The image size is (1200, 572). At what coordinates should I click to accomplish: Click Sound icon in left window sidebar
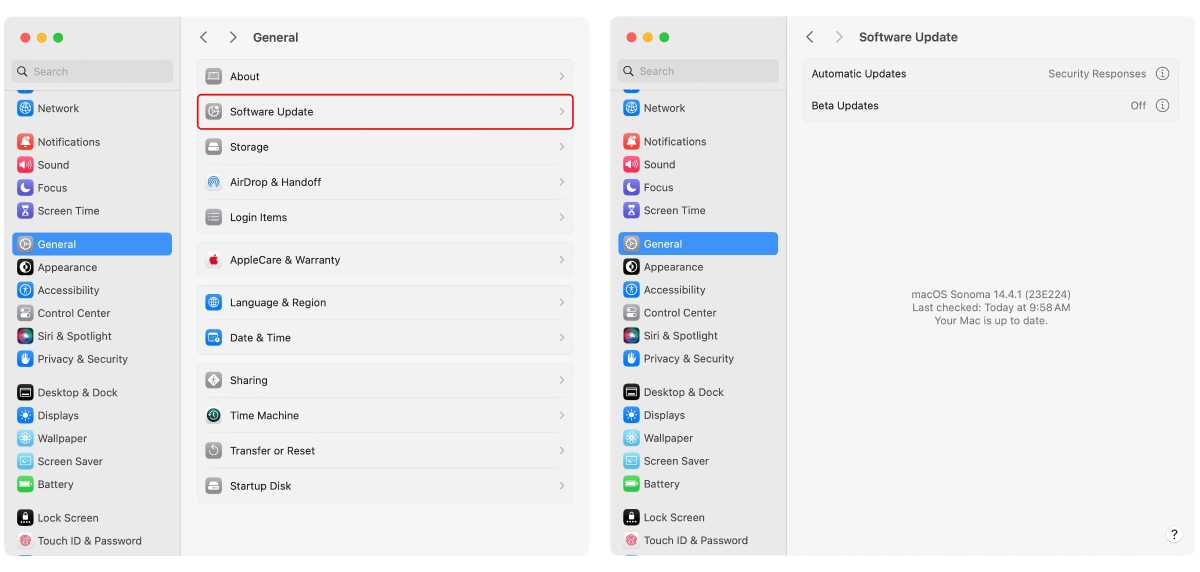[25, 165]
